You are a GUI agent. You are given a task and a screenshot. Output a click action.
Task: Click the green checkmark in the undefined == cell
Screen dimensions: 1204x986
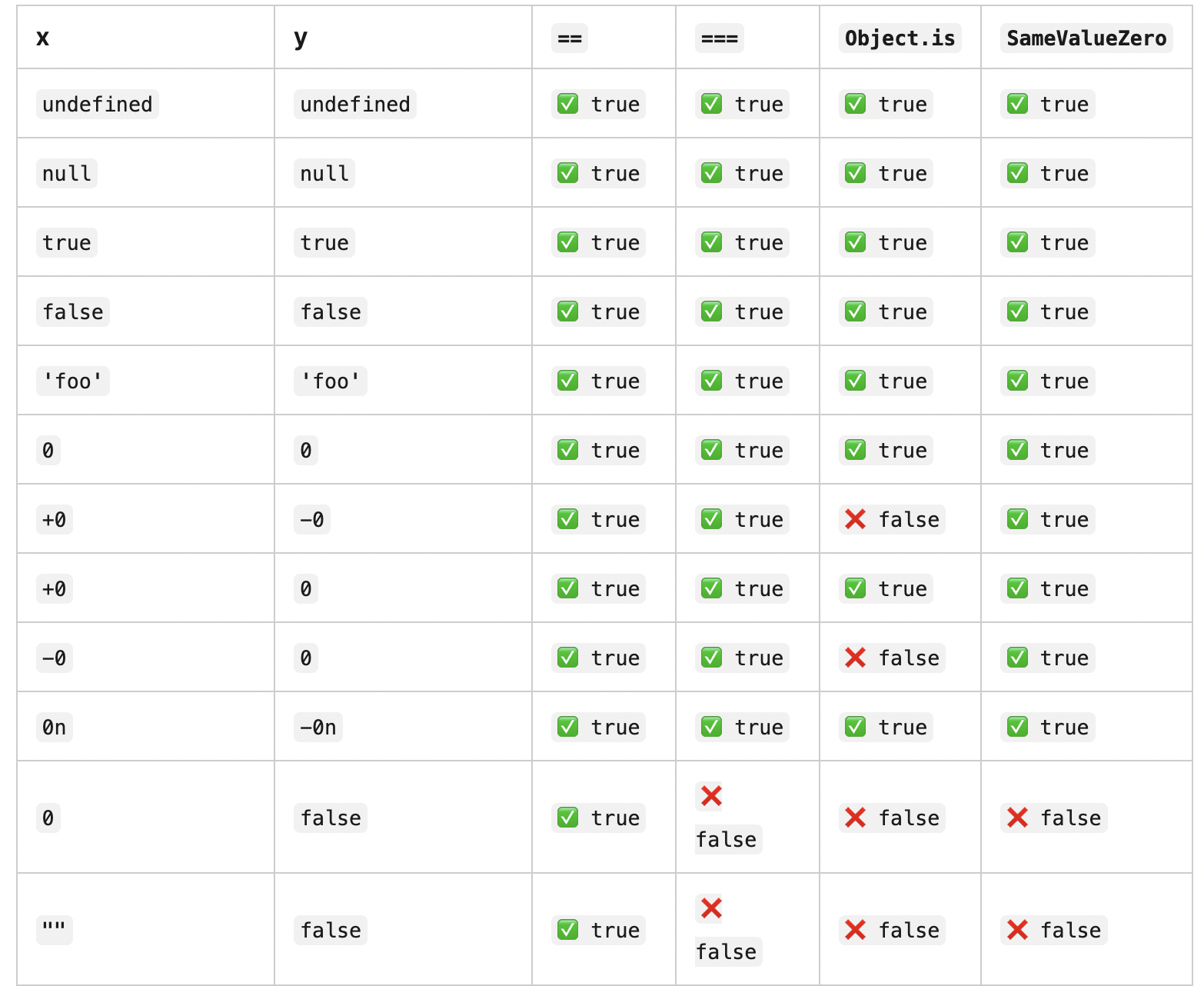pos(567,105)
